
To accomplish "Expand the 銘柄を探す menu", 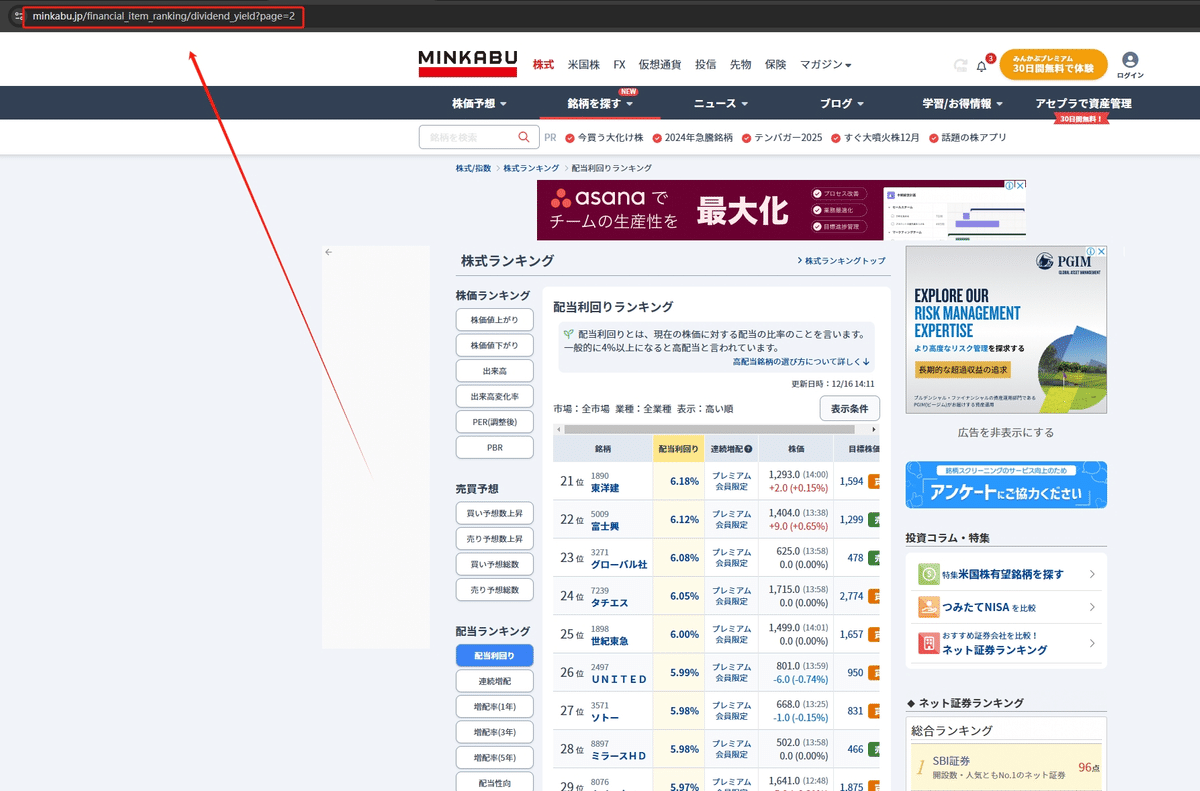I will (600, 103).
